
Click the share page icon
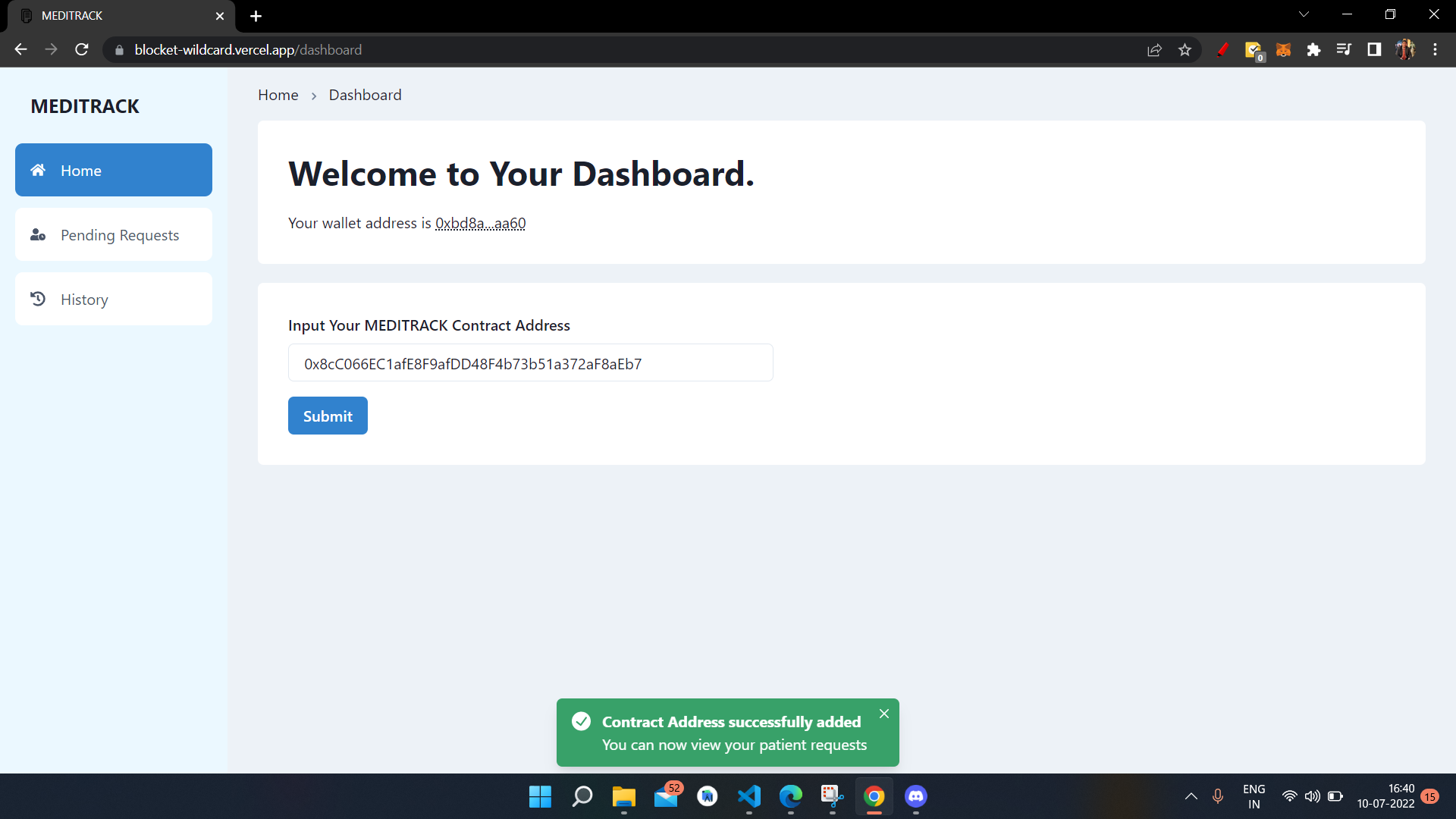point(1154,50)
